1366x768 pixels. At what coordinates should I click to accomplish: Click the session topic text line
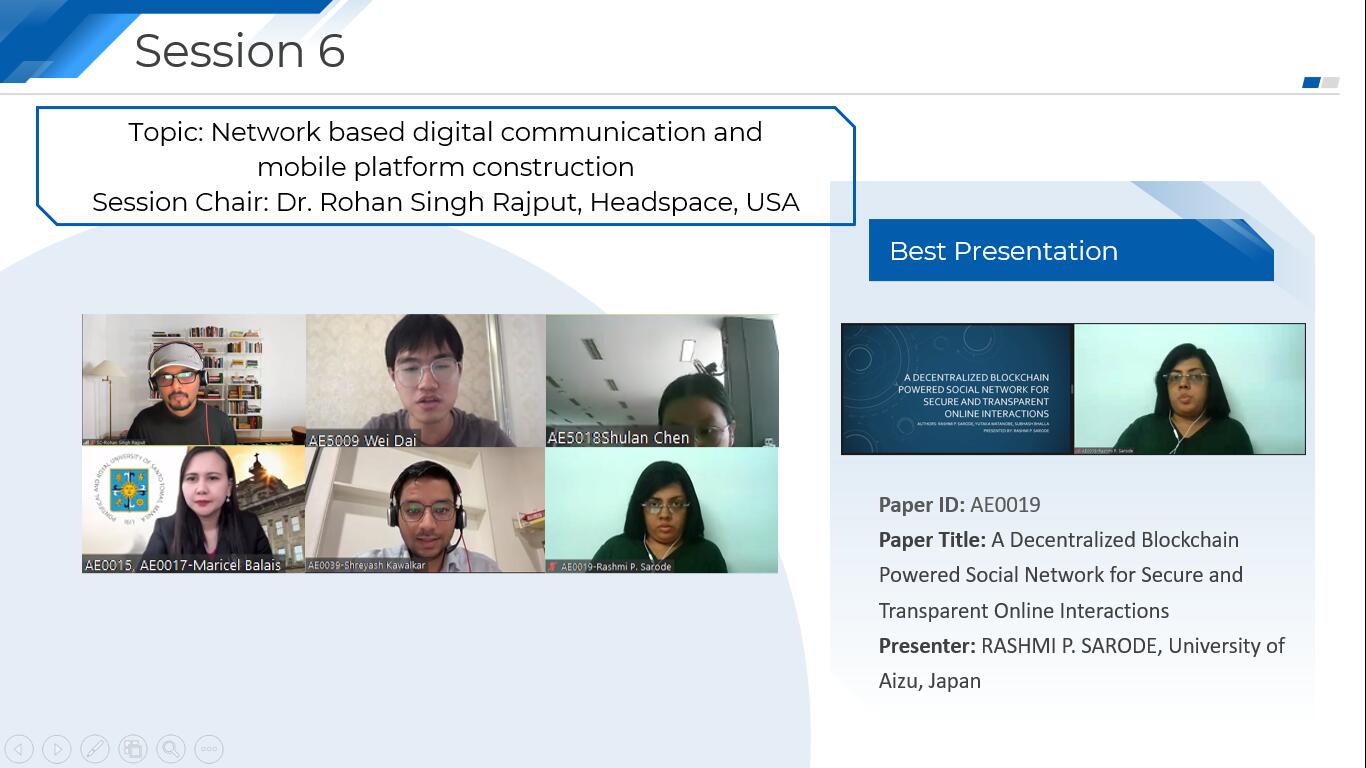tap(446, 149)
